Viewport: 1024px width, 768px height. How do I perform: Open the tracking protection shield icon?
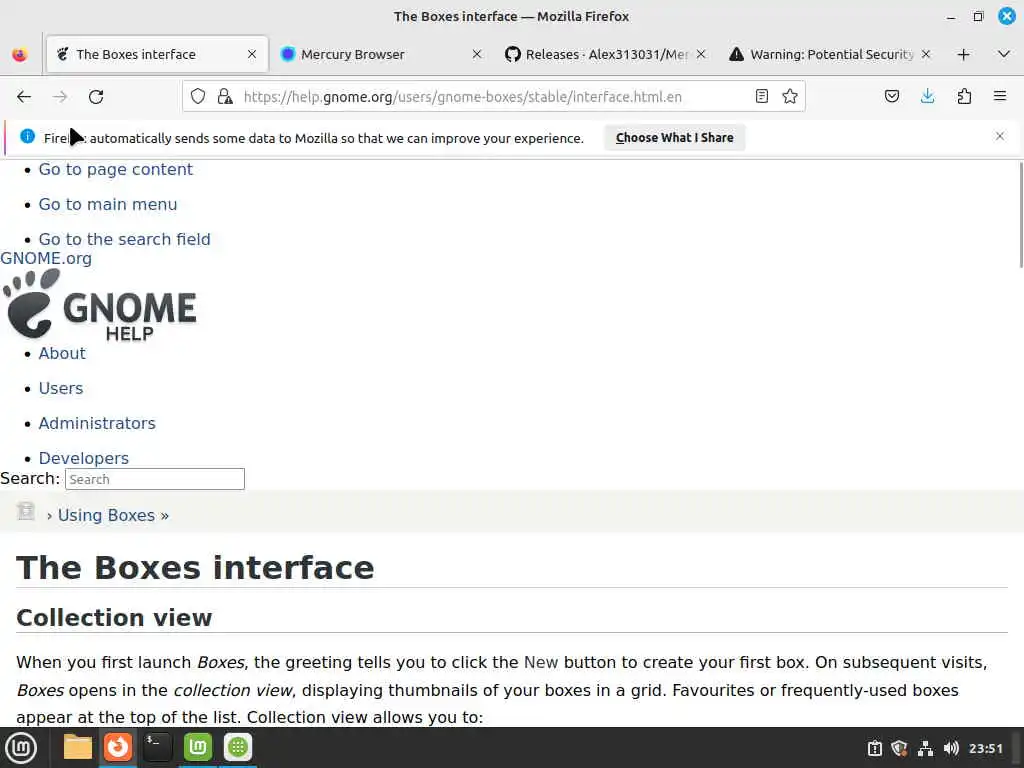pyautogui.click(x=198, y=97)
